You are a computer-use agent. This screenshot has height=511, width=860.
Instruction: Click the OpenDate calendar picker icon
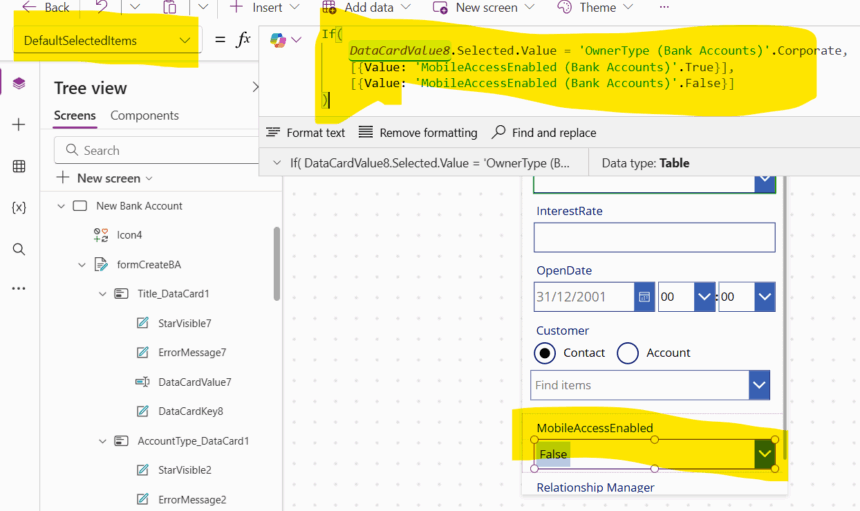point(645,297)
